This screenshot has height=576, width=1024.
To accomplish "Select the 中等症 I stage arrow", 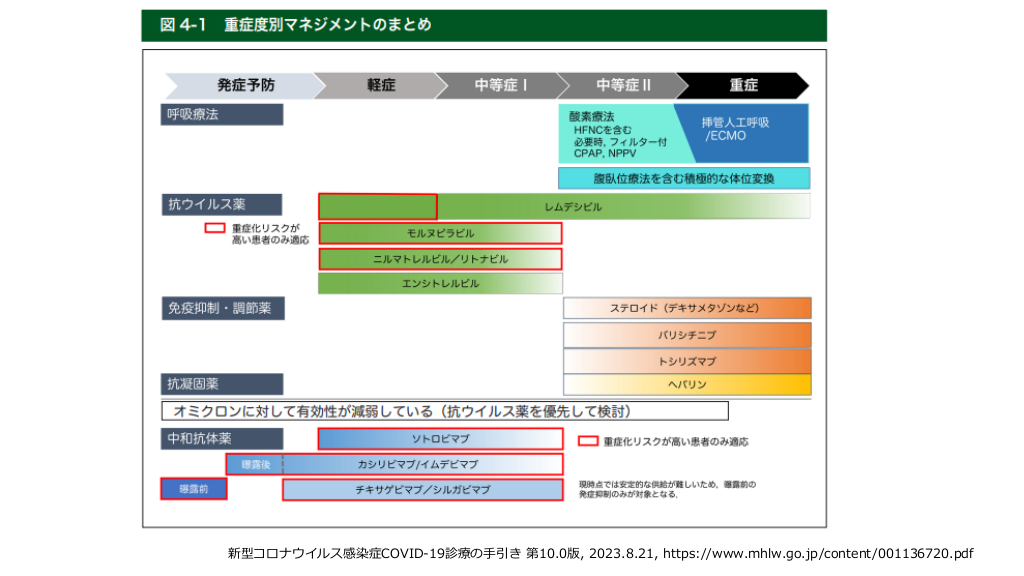I will tap(500, 85).
